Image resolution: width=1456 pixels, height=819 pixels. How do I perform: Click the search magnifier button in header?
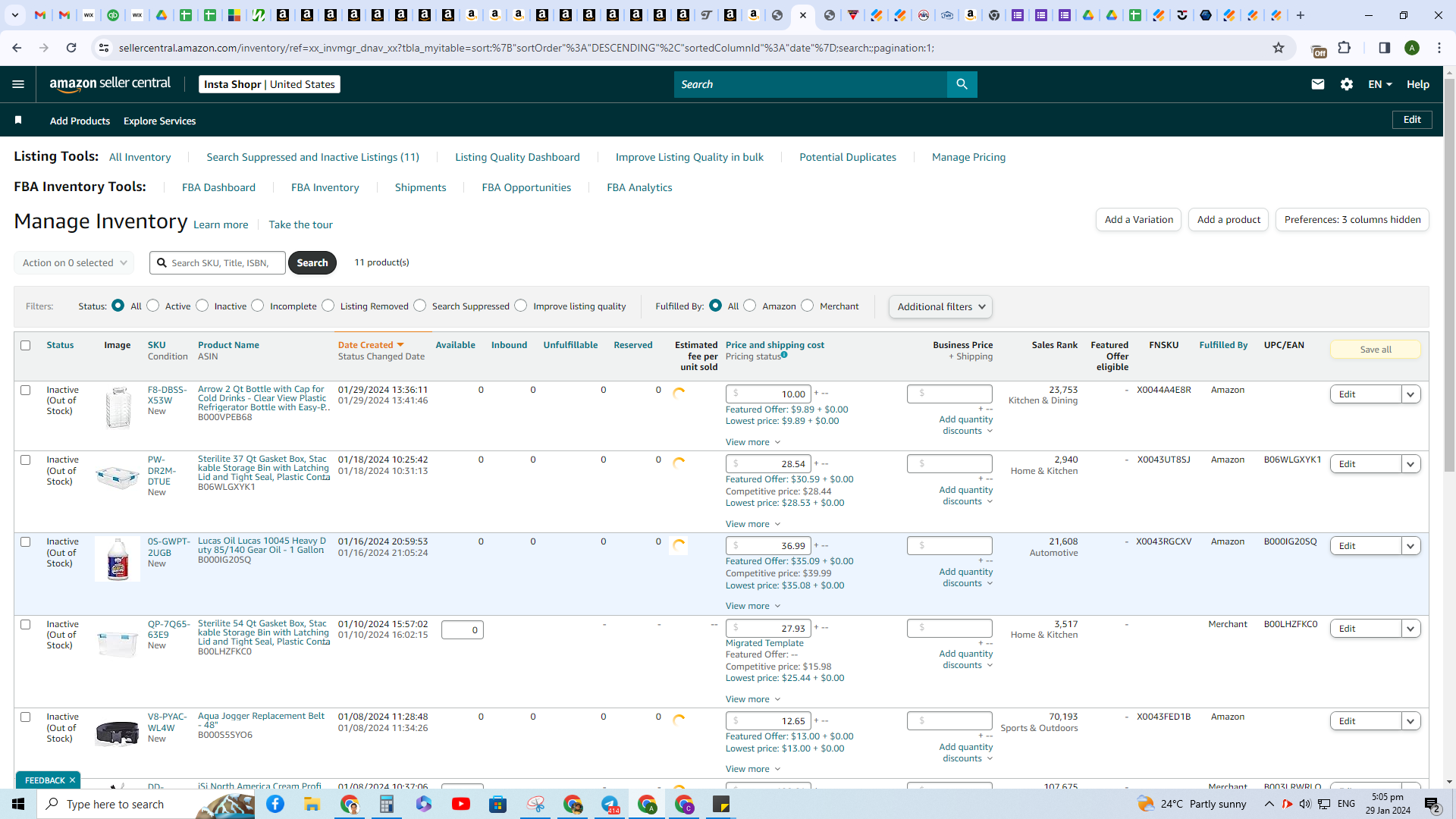tap(962, 84)
